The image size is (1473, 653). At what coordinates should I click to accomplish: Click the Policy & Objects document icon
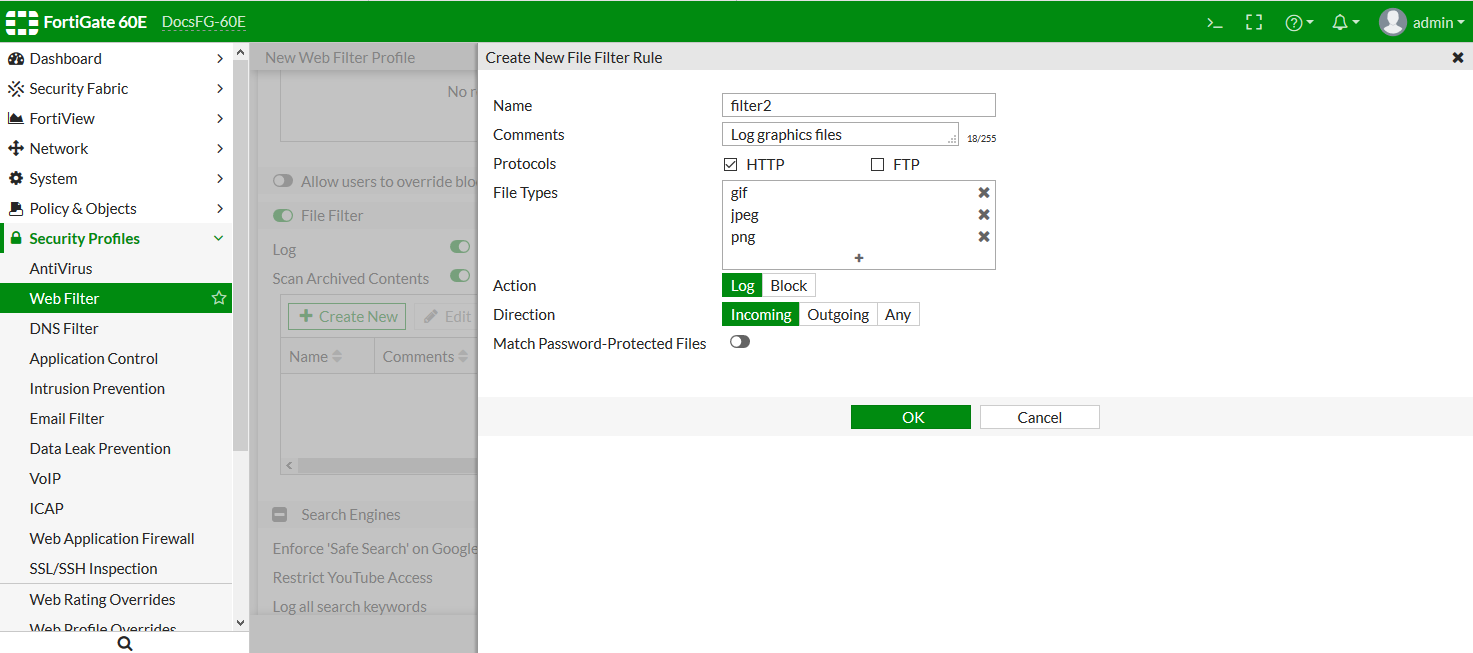click(x=15, y=209)
